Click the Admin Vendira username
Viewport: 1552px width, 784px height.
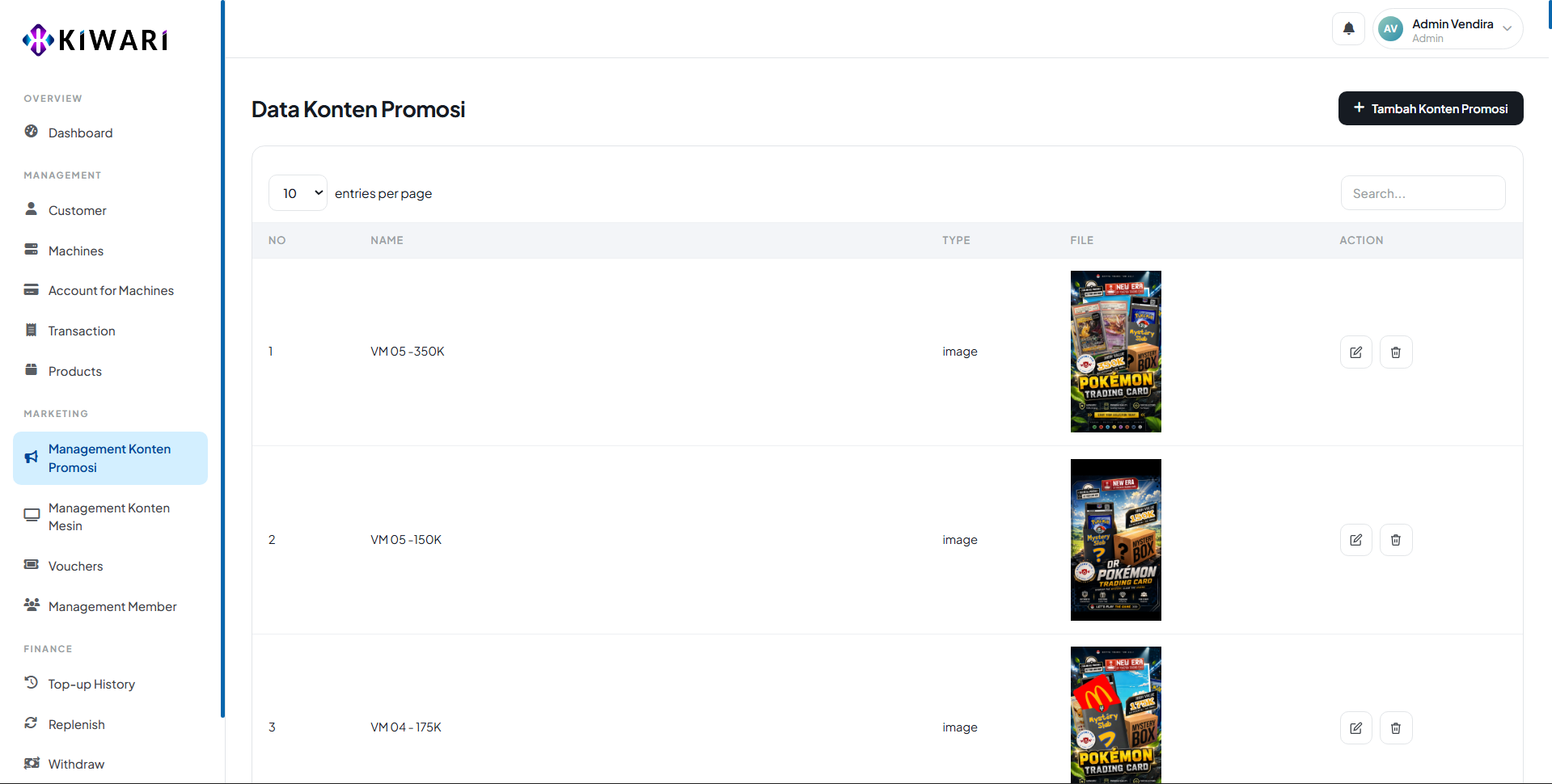pyautogui.click(x=1453, y=24)
